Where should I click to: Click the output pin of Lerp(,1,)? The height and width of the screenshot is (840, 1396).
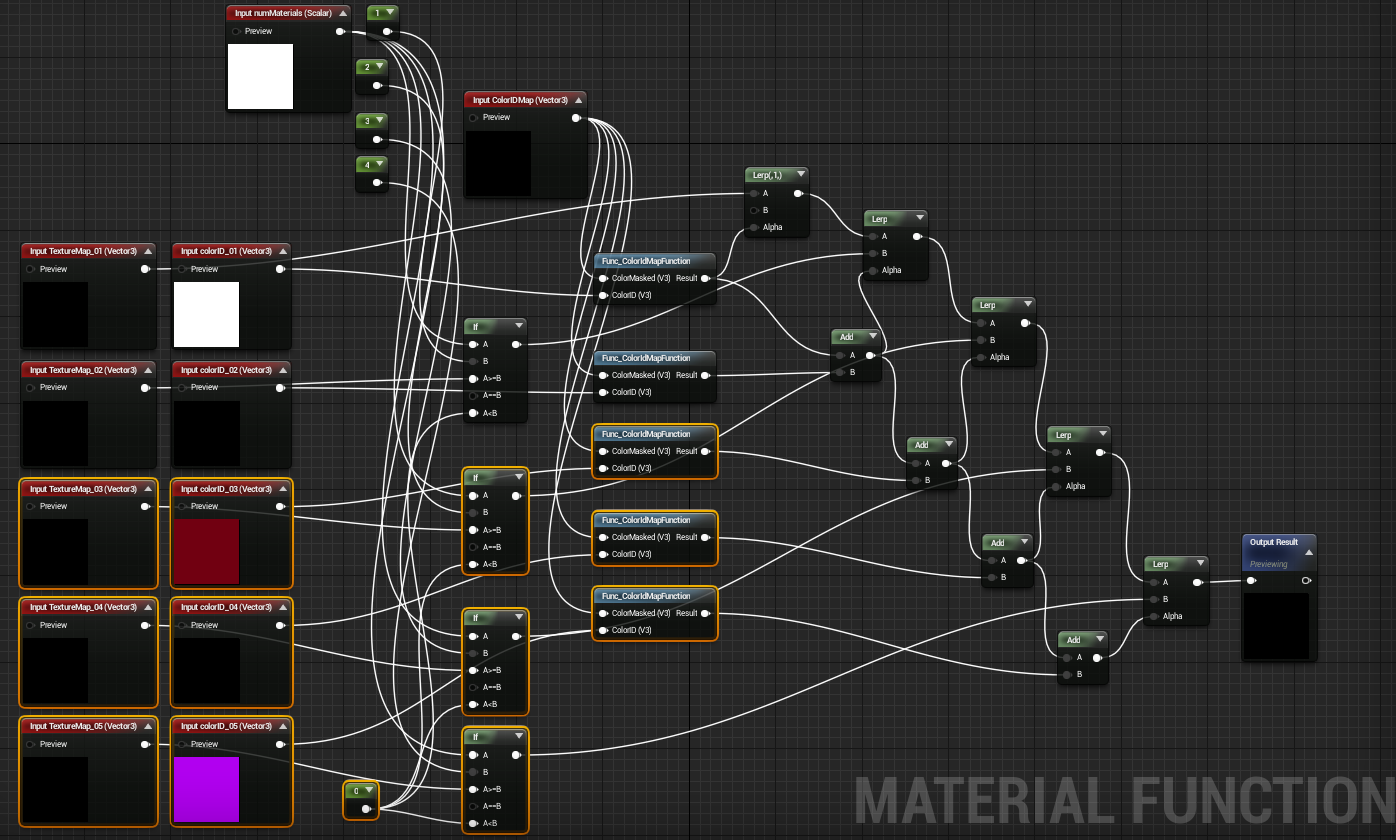coord(797,193)
